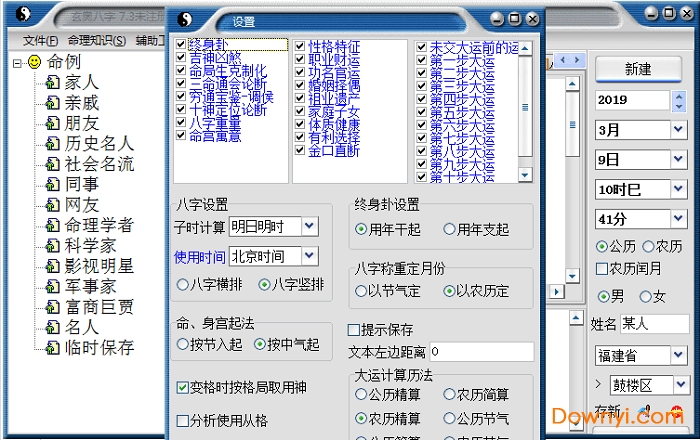Click 命宫寓意 list entry text
This screenshot has height=440, width=700.
coord(215,136)
